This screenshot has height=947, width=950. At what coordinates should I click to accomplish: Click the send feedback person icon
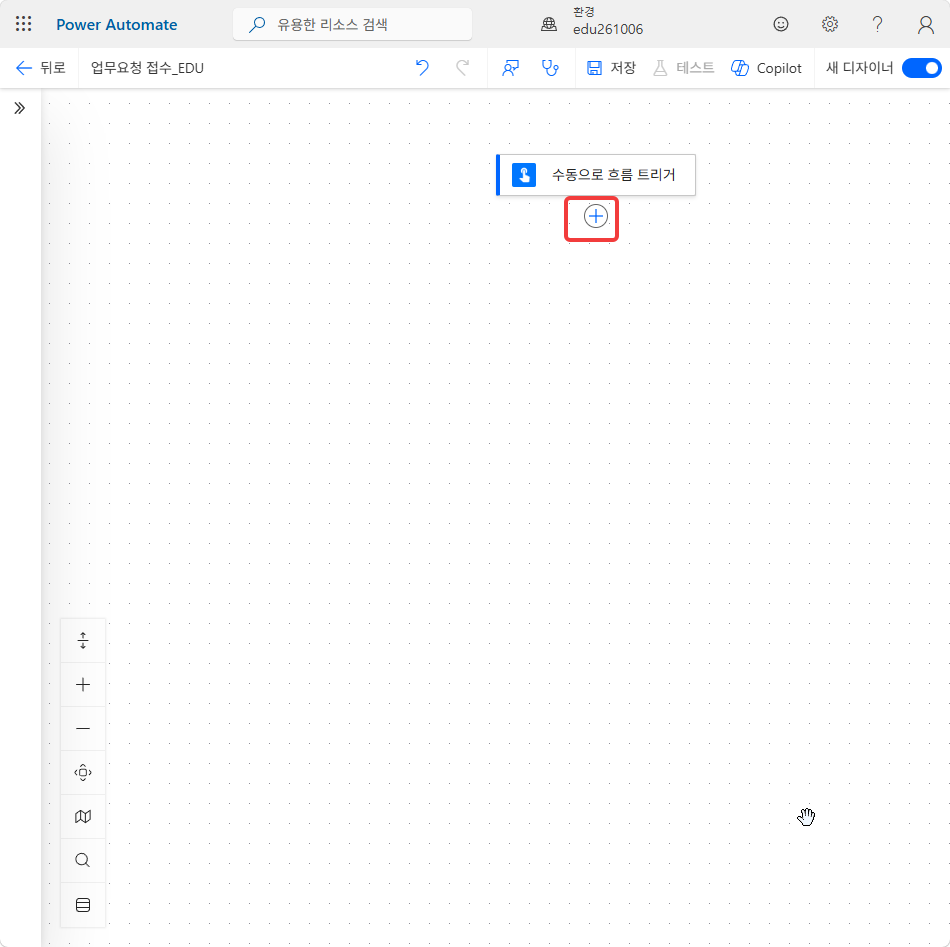coord(511,68)
